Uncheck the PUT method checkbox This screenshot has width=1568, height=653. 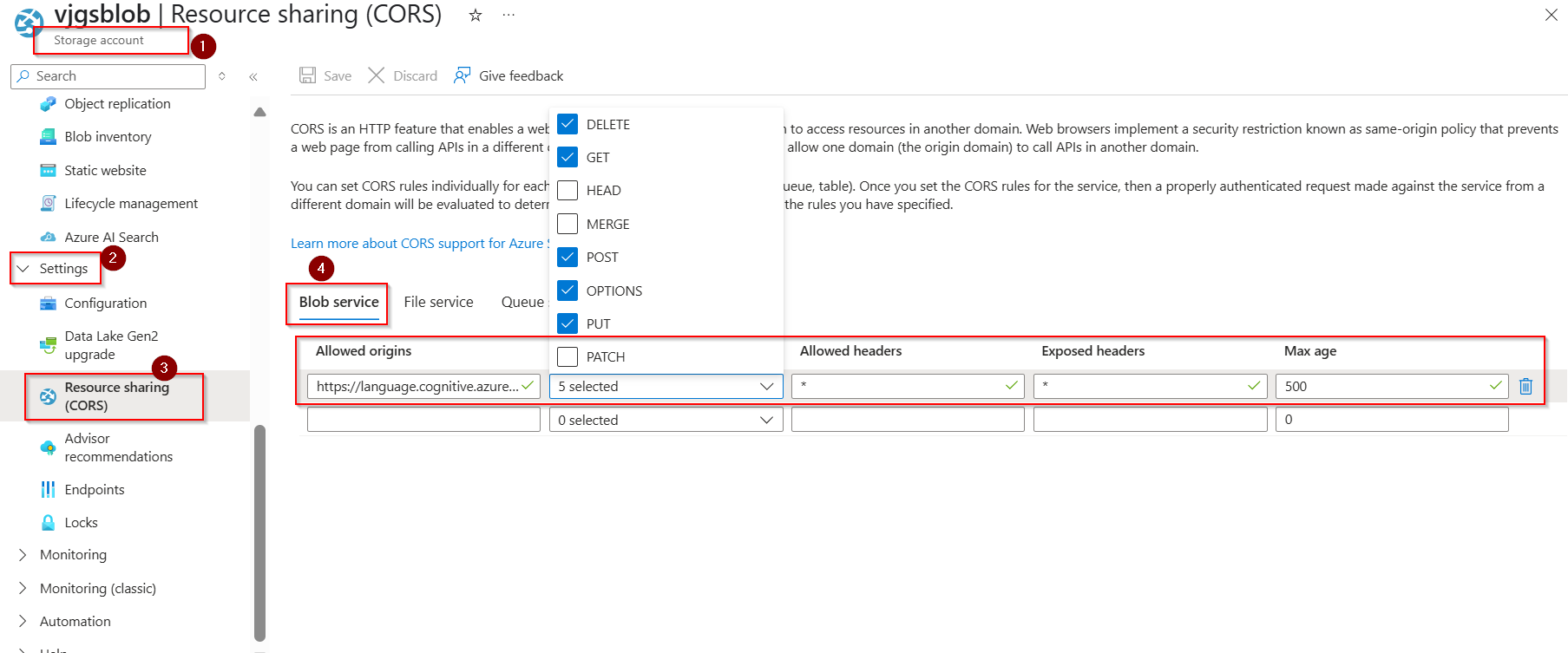pyautogui.click(x=567, y=323)
